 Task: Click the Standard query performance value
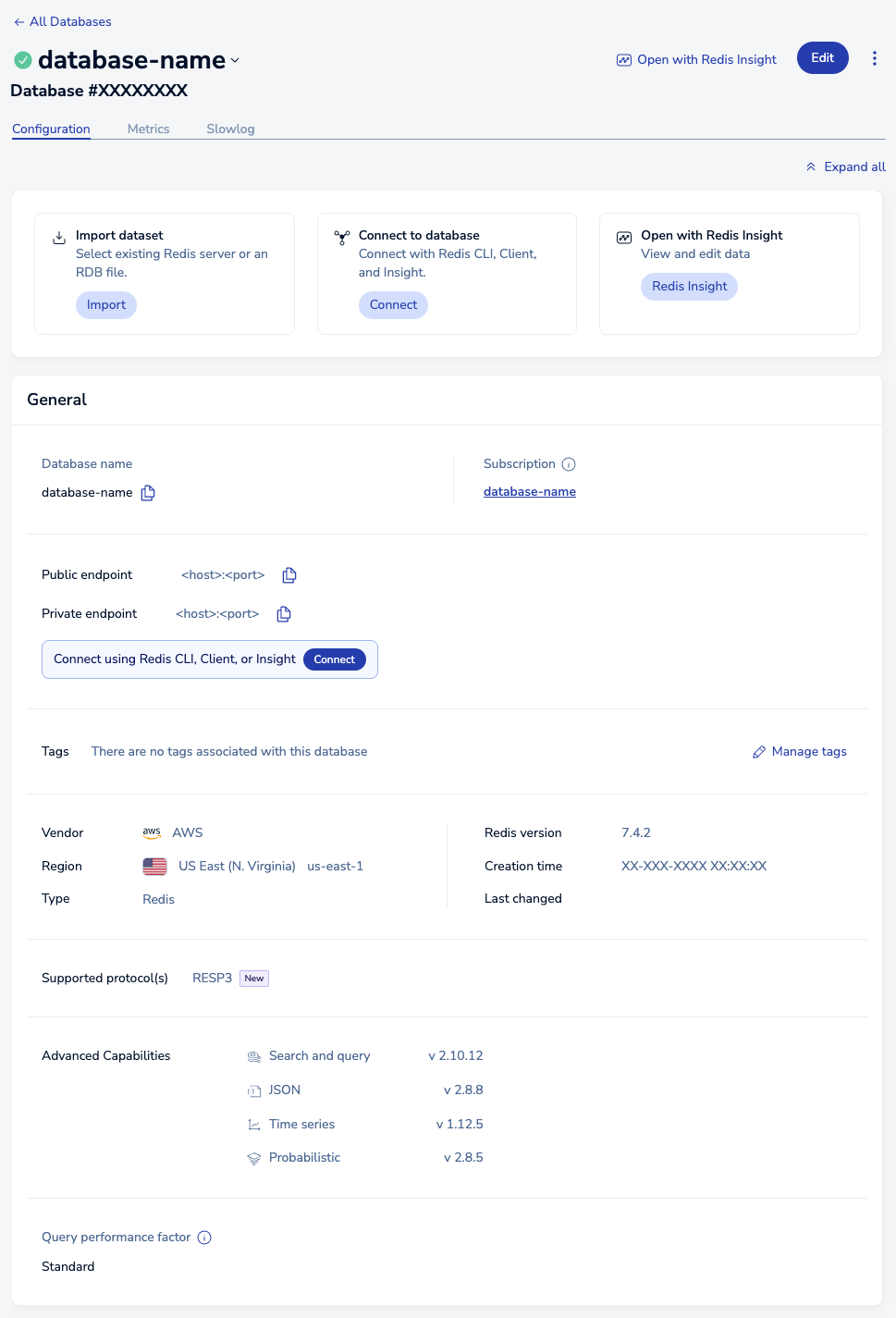(x=68, y=1267)
